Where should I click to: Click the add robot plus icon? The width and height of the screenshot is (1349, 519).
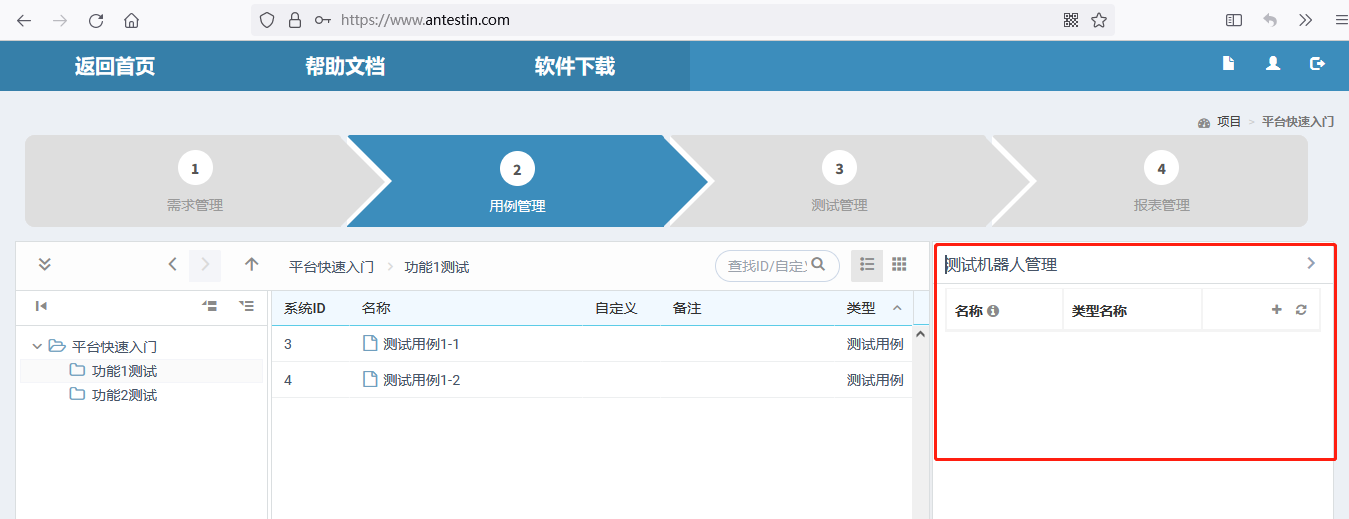[x=1276, y=310]
